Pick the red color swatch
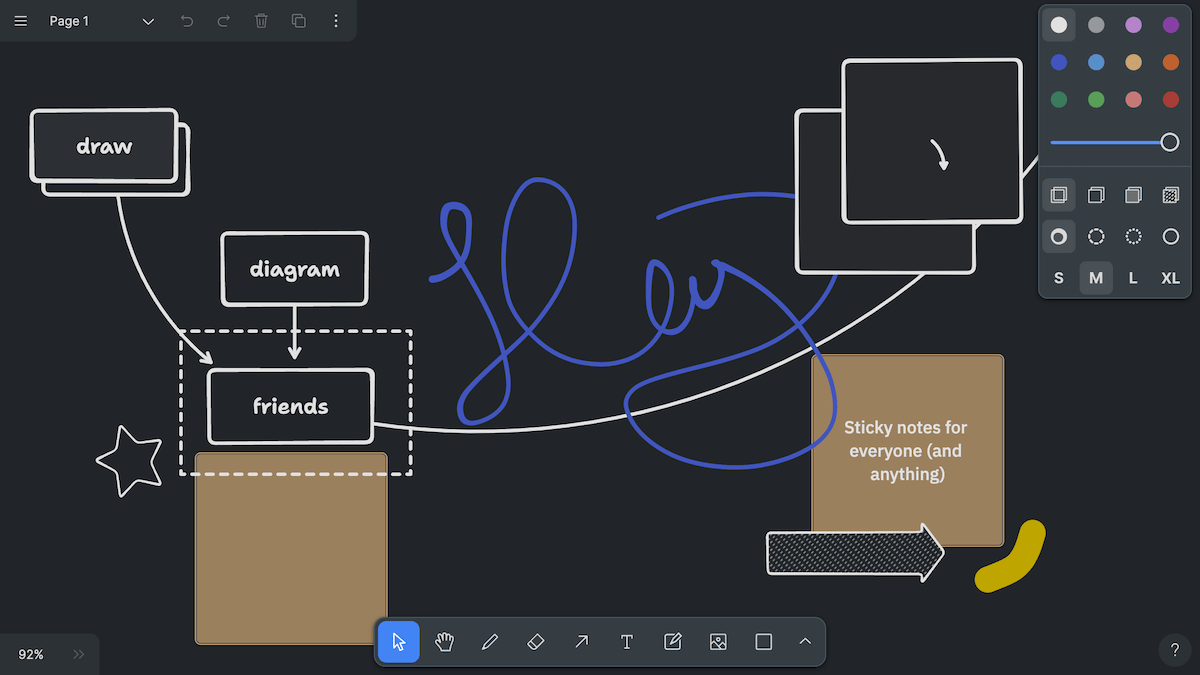 [1171, 100]
